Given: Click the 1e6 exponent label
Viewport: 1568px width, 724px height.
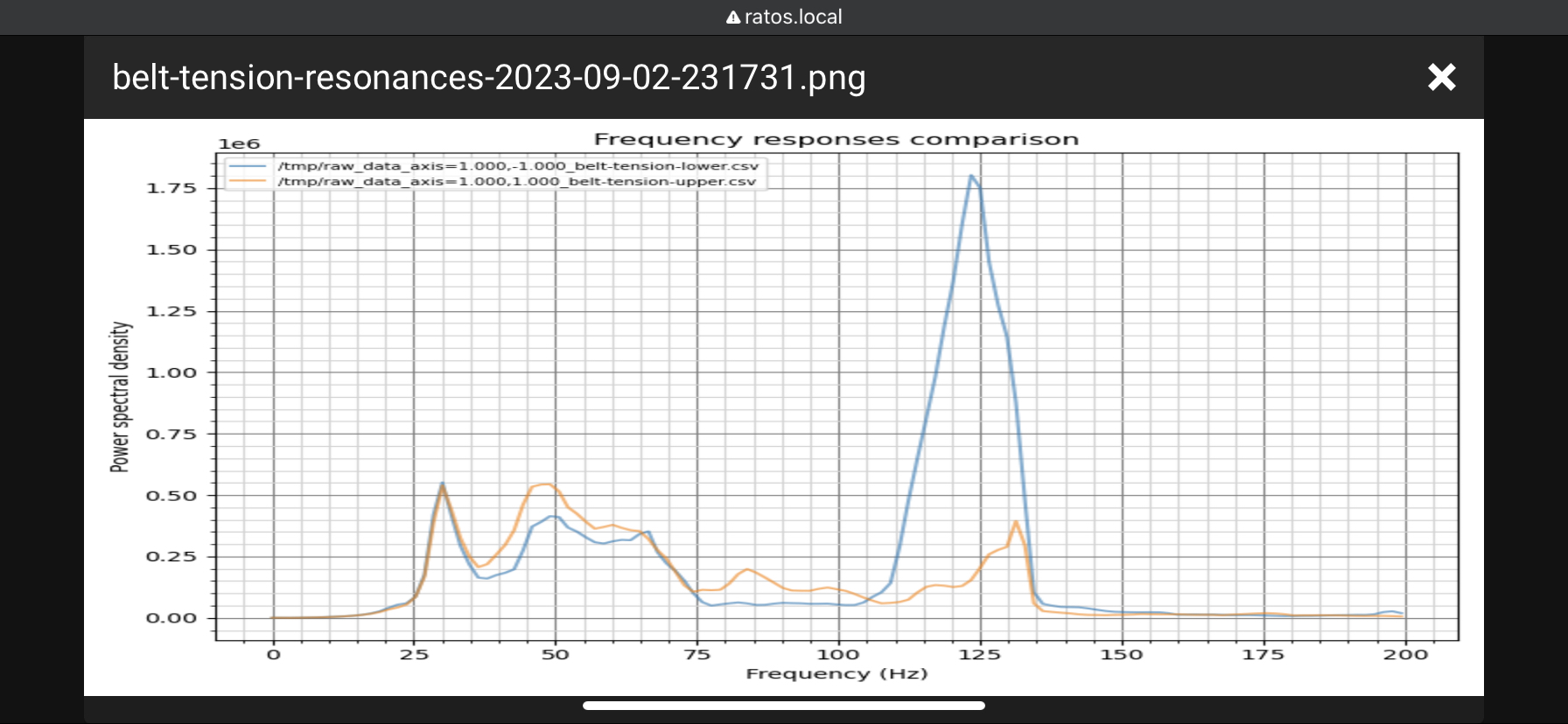Looking at the screenshot, I should pyautogui.click(x=239, y=144).
